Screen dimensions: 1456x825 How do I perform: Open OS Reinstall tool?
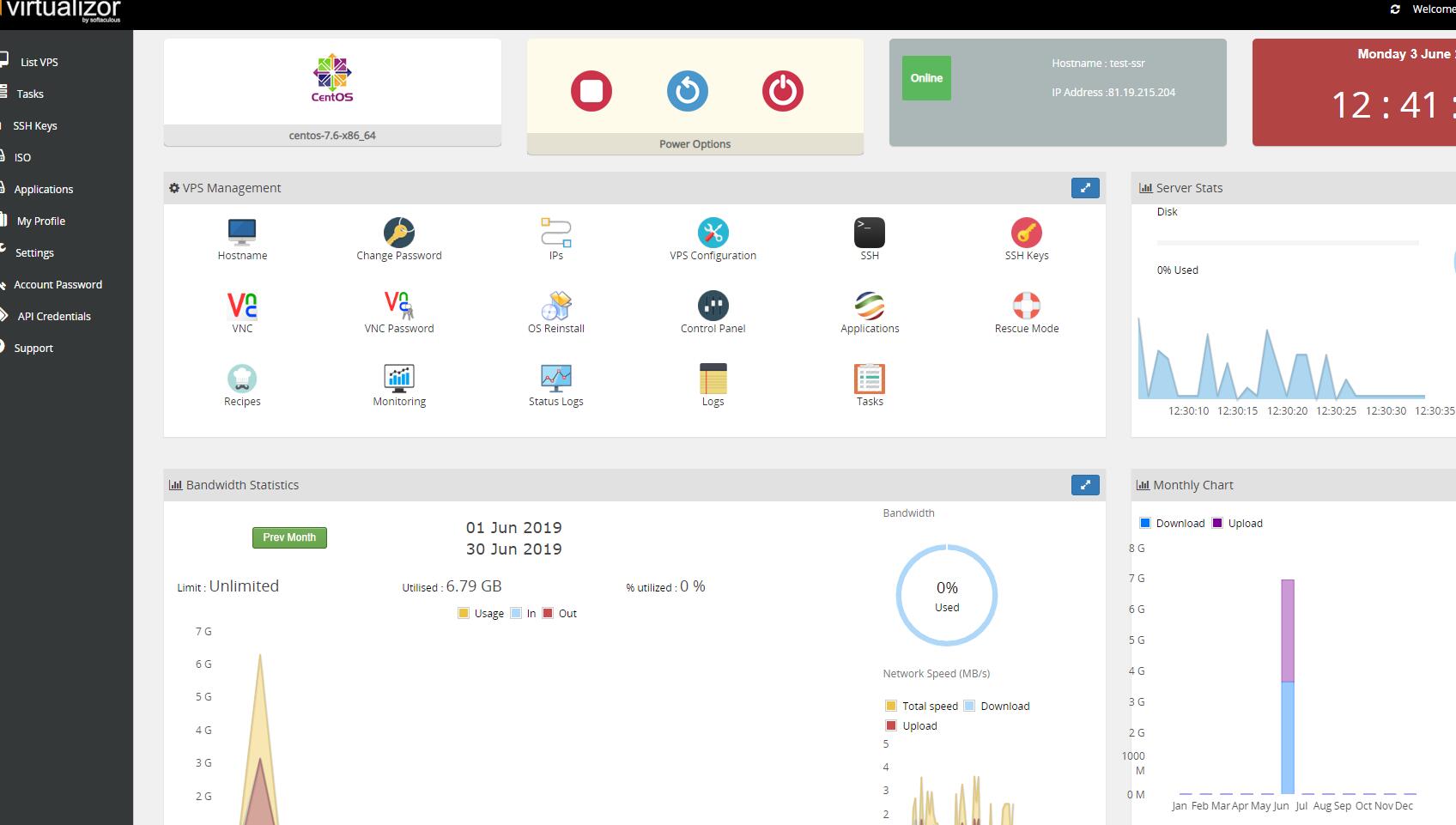(556, 306)
